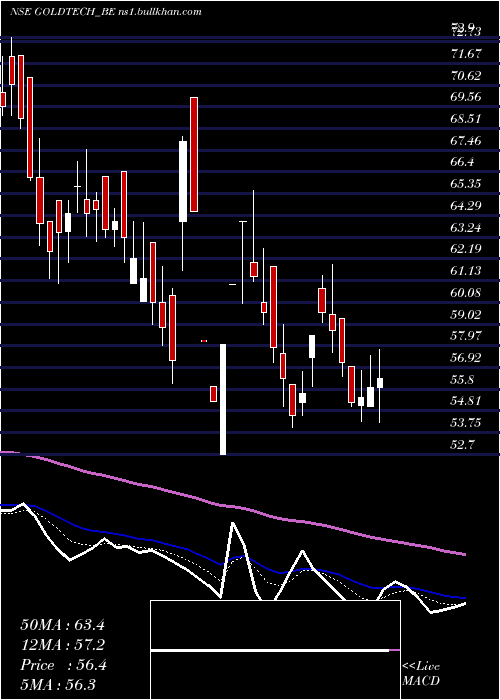Select the Price : 56.4 readout
The height and width of the screenshot is (700, 500).
(x=63, y=665)
